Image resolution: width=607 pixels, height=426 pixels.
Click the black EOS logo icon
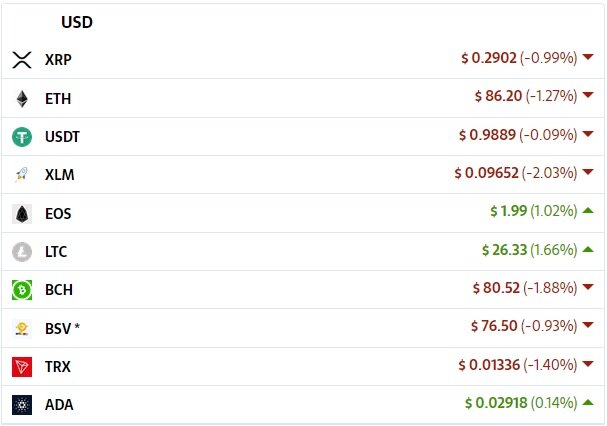pos(22,214)
